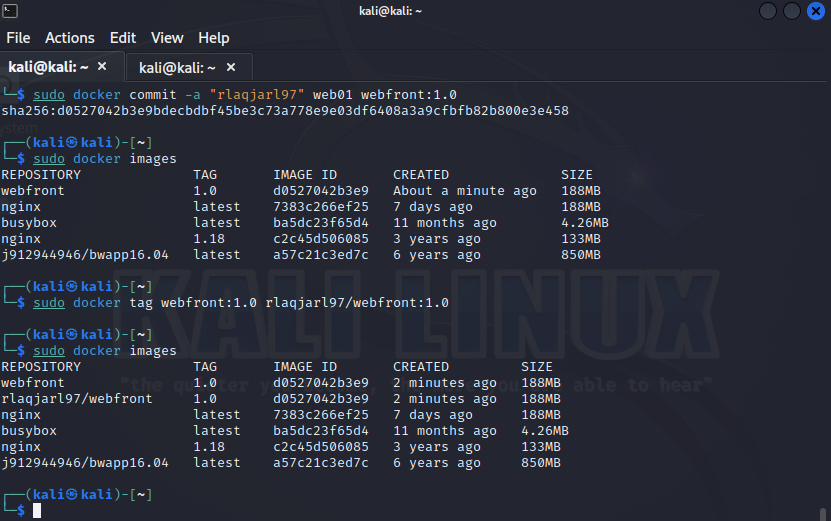Click the first 'sudo docker images' command

tap(104, 159)
